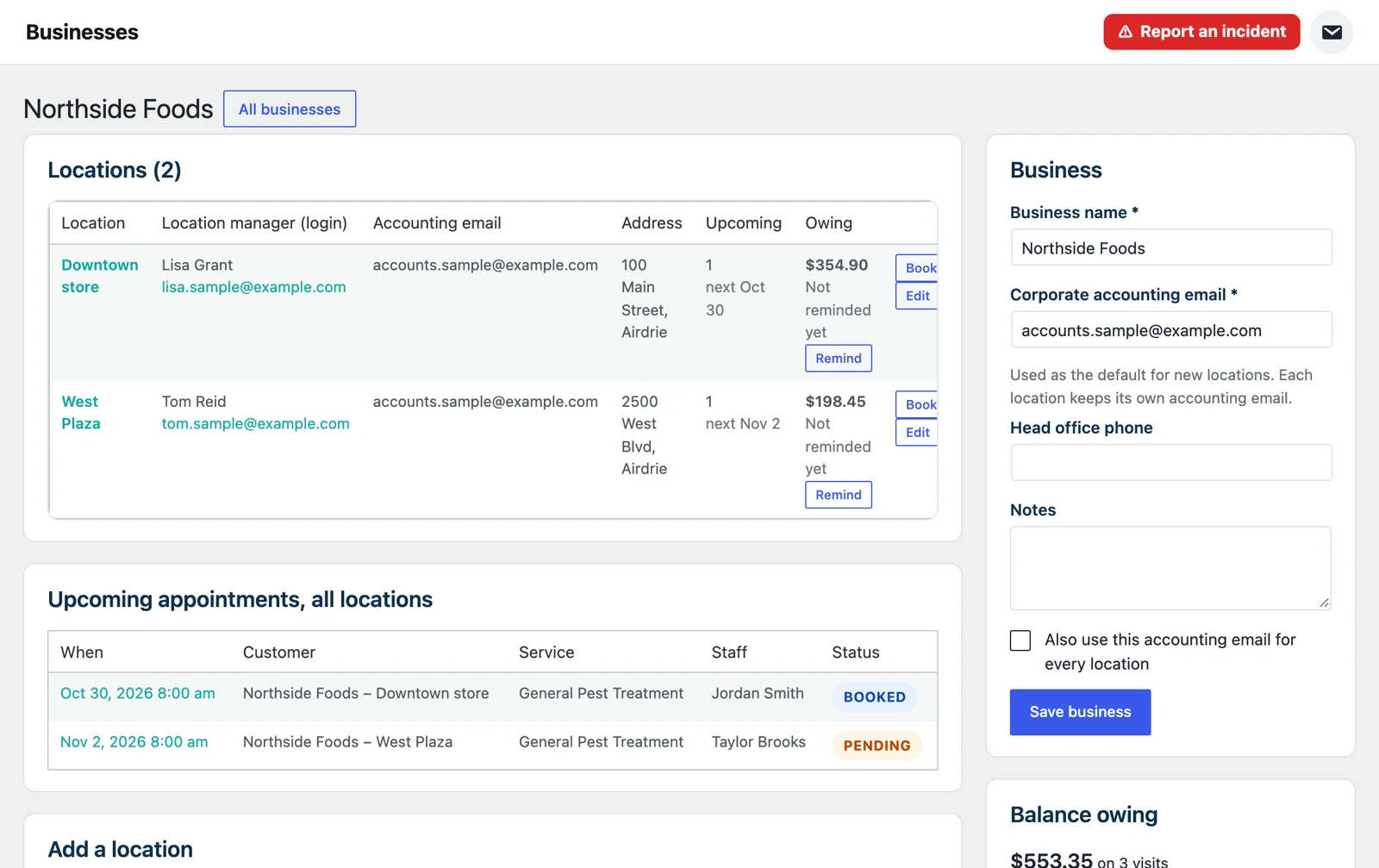Viewport: 1379px width, 868px height.
Task: Click Save business
Action: (1080, 712)
